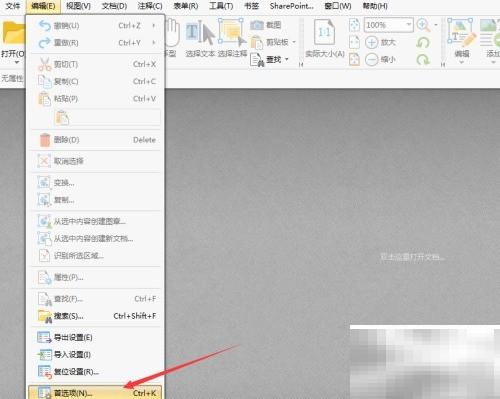The height and width of the screenshot is (399, 500).
Task: Click the 复位设置(R) icon
Action: (45, 372)
